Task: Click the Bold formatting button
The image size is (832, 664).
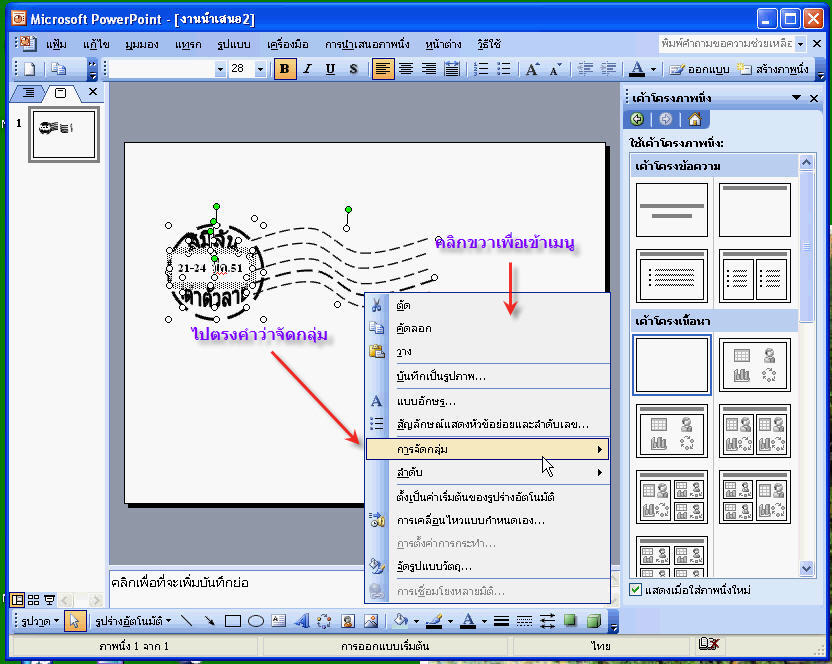Action: [285, 69]
